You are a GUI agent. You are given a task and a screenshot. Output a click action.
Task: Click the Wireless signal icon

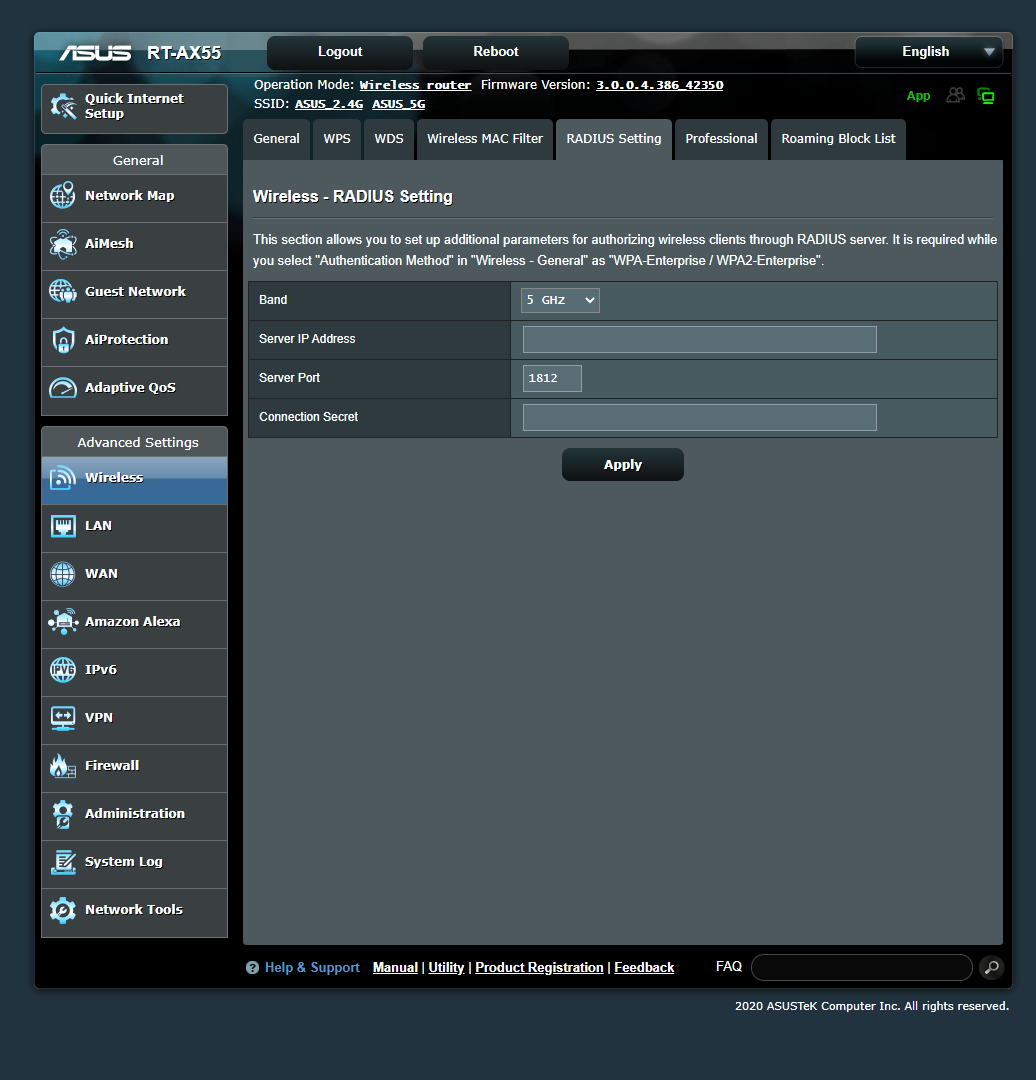tap(63, 477)
